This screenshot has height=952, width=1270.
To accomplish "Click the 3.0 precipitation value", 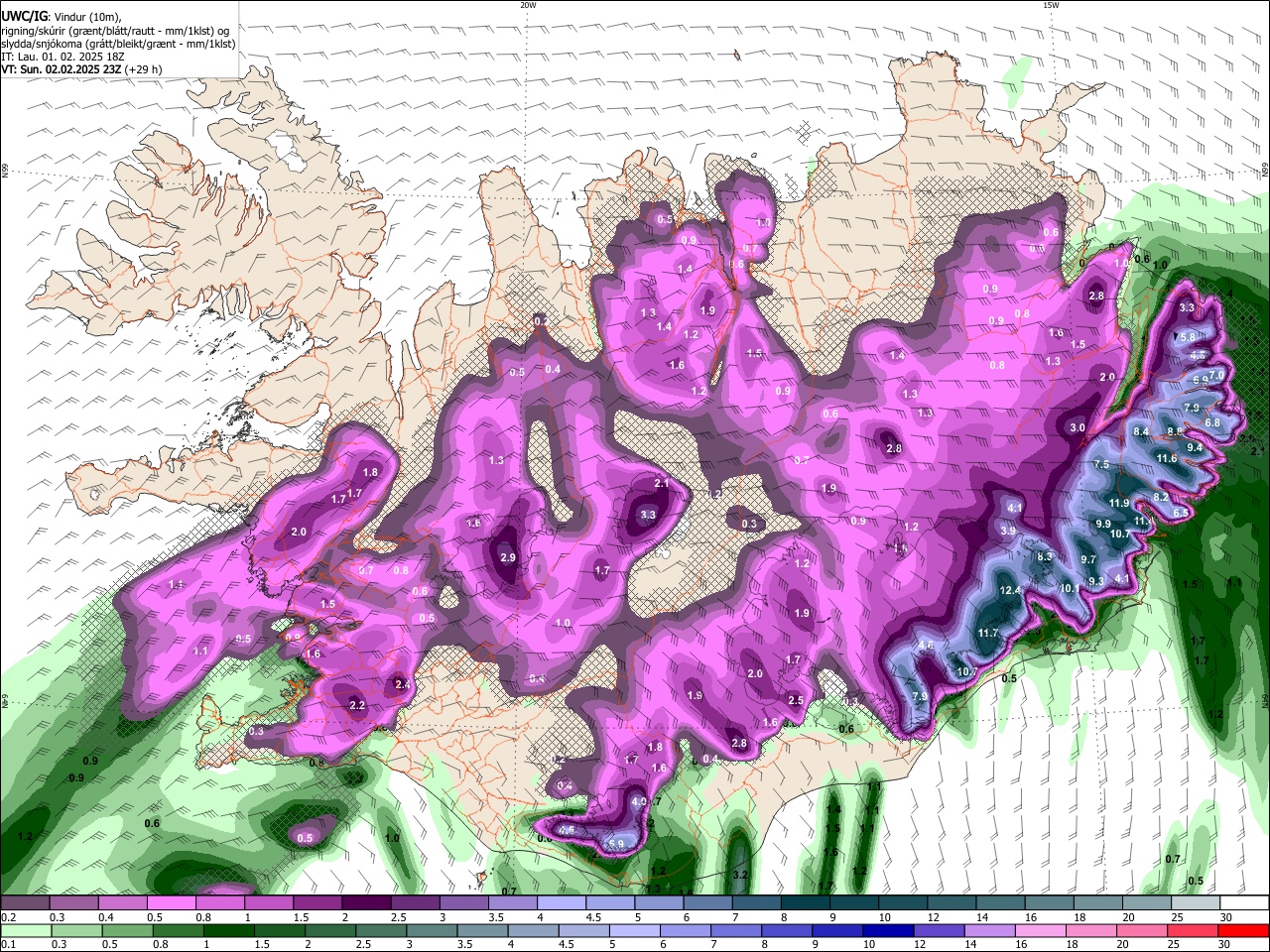I will pyautogui.click(x=1078, y=427).
